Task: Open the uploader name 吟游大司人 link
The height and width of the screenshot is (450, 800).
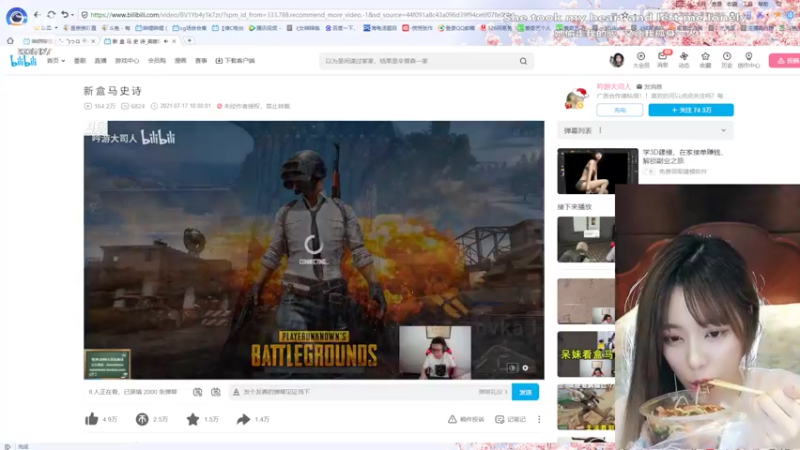Action: click(614, 87)
